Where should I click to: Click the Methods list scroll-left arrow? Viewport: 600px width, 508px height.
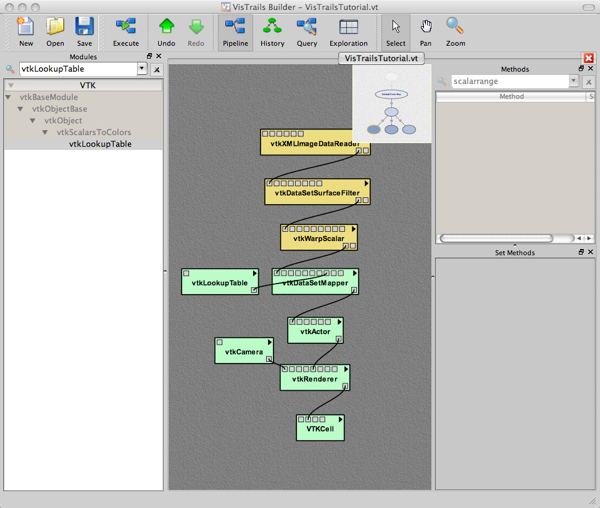point(579,238)
